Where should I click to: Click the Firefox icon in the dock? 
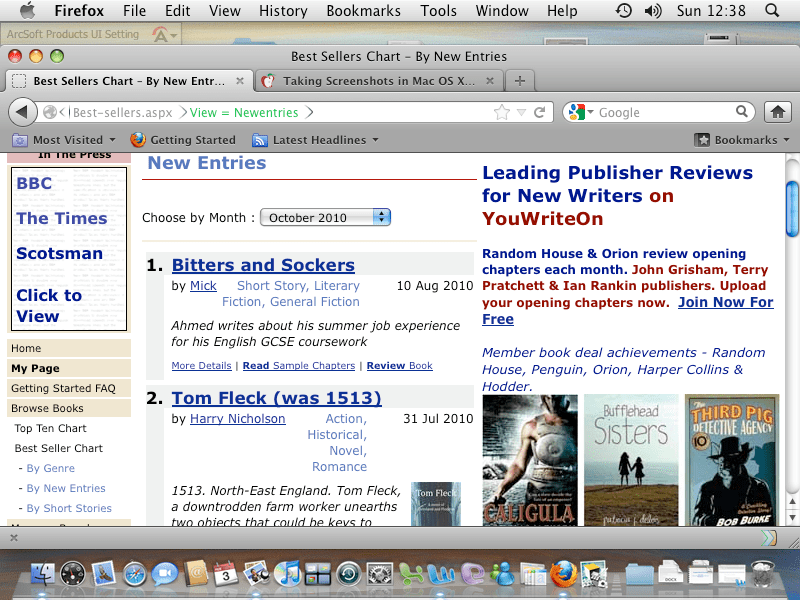(x=564, y=573)
